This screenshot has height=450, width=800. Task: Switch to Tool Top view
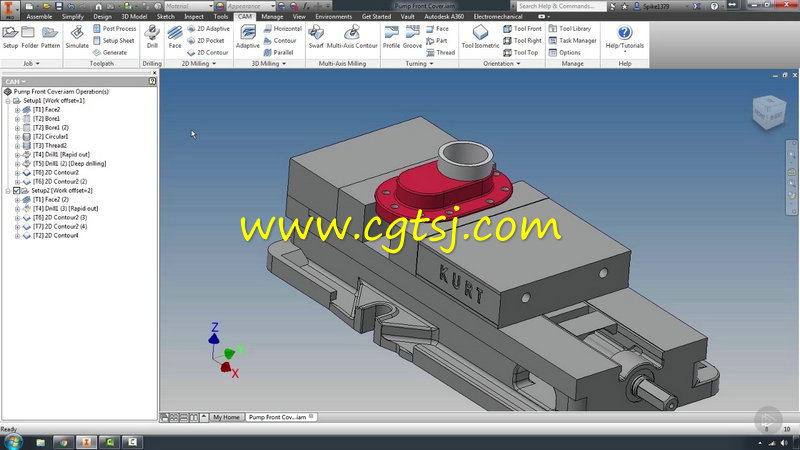[520, 52]
